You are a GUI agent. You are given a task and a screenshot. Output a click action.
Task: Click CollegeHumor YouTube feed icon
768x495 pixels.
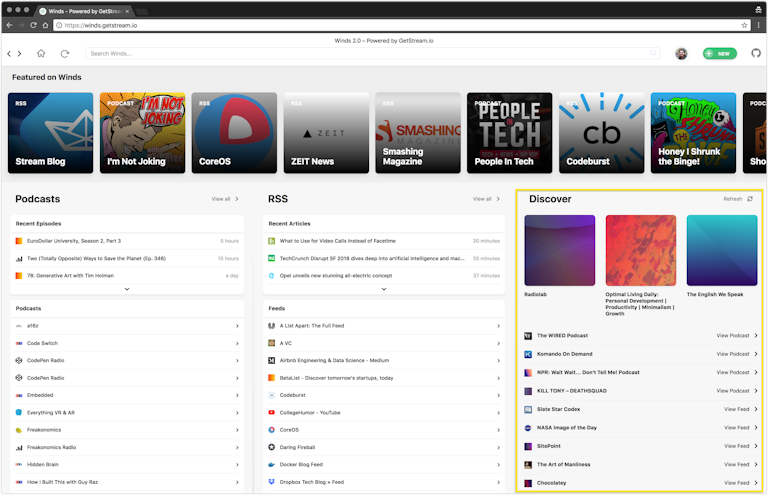tap(271, 413)
